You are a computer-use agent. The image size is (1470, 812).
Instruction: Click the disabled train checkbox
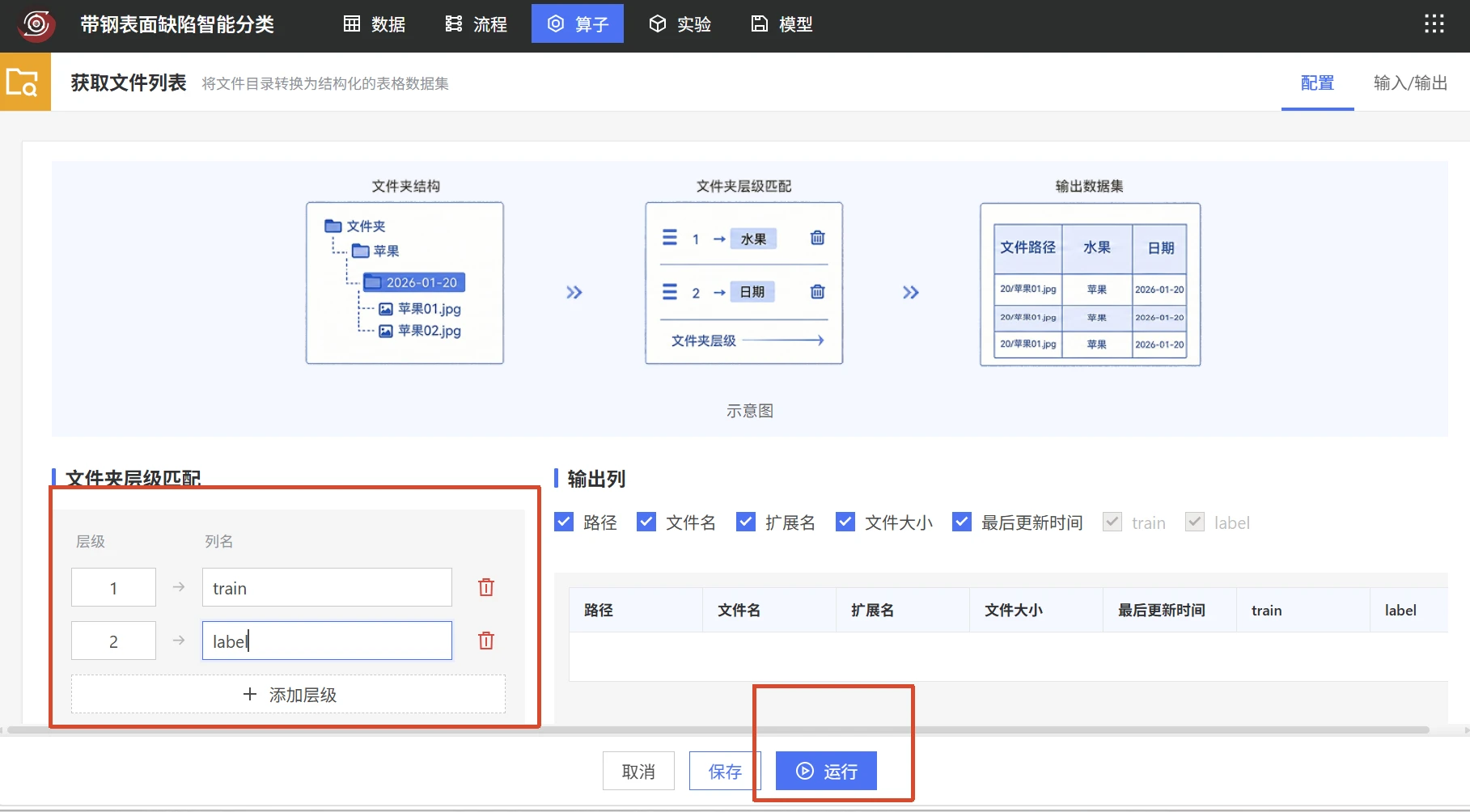1112,522
